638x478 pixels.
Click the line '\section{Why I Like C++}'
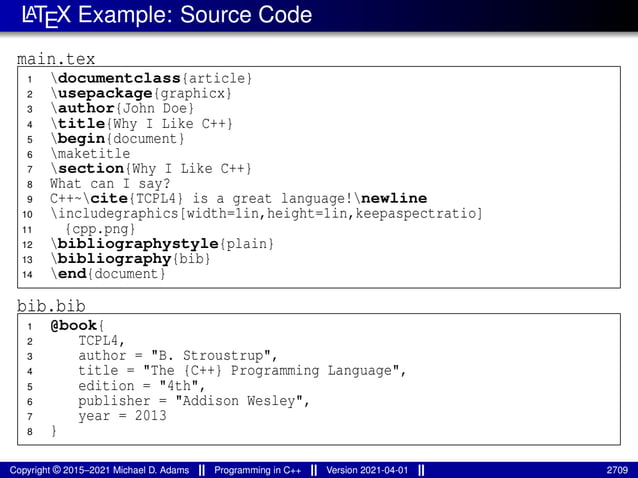pyautogui.click(x=151, y=168)
